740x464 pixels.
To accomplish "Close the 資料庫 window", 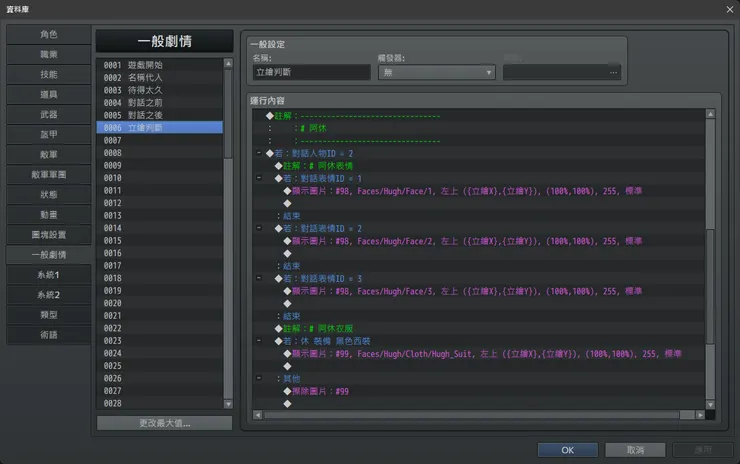I will pyautogui.click(x=730, y=9).
